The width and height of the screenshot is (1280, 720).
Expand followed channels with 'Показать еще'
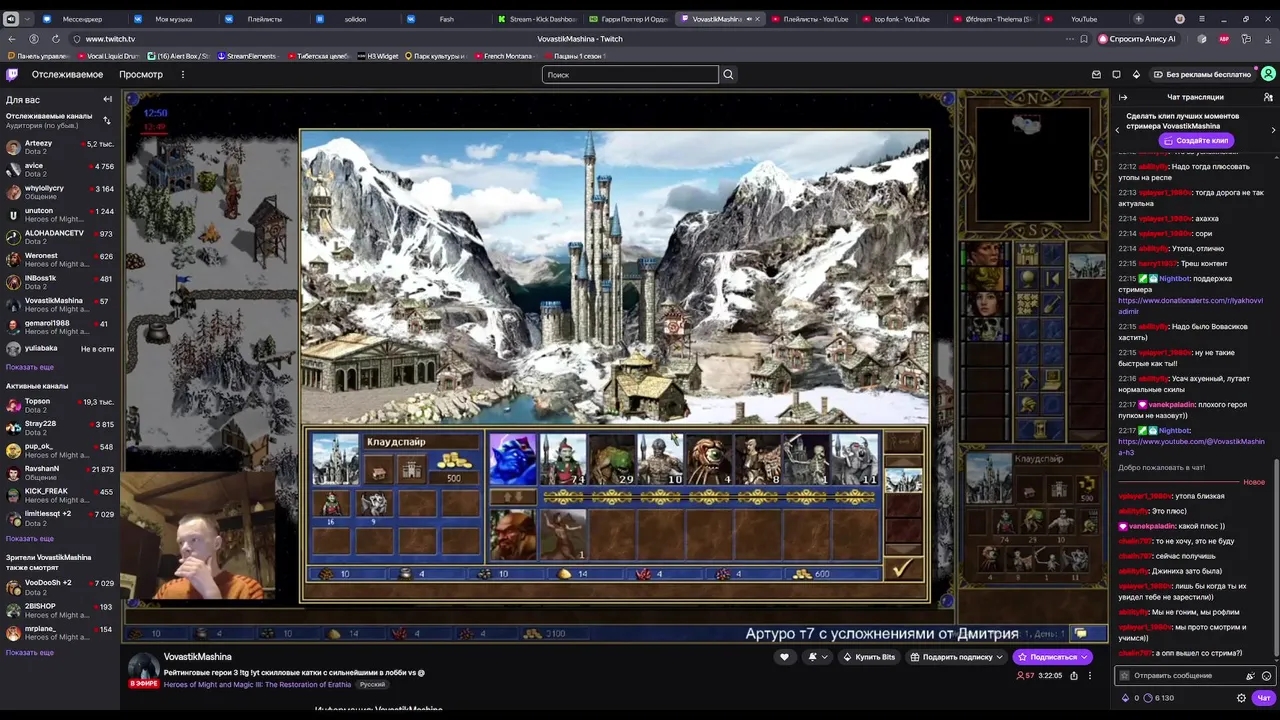pos(30,367)
